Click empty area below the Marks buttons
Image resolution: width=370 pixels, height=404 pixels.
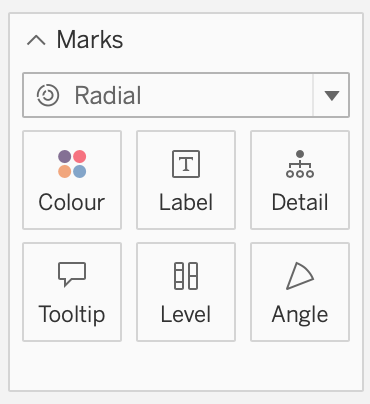[186, 365]
